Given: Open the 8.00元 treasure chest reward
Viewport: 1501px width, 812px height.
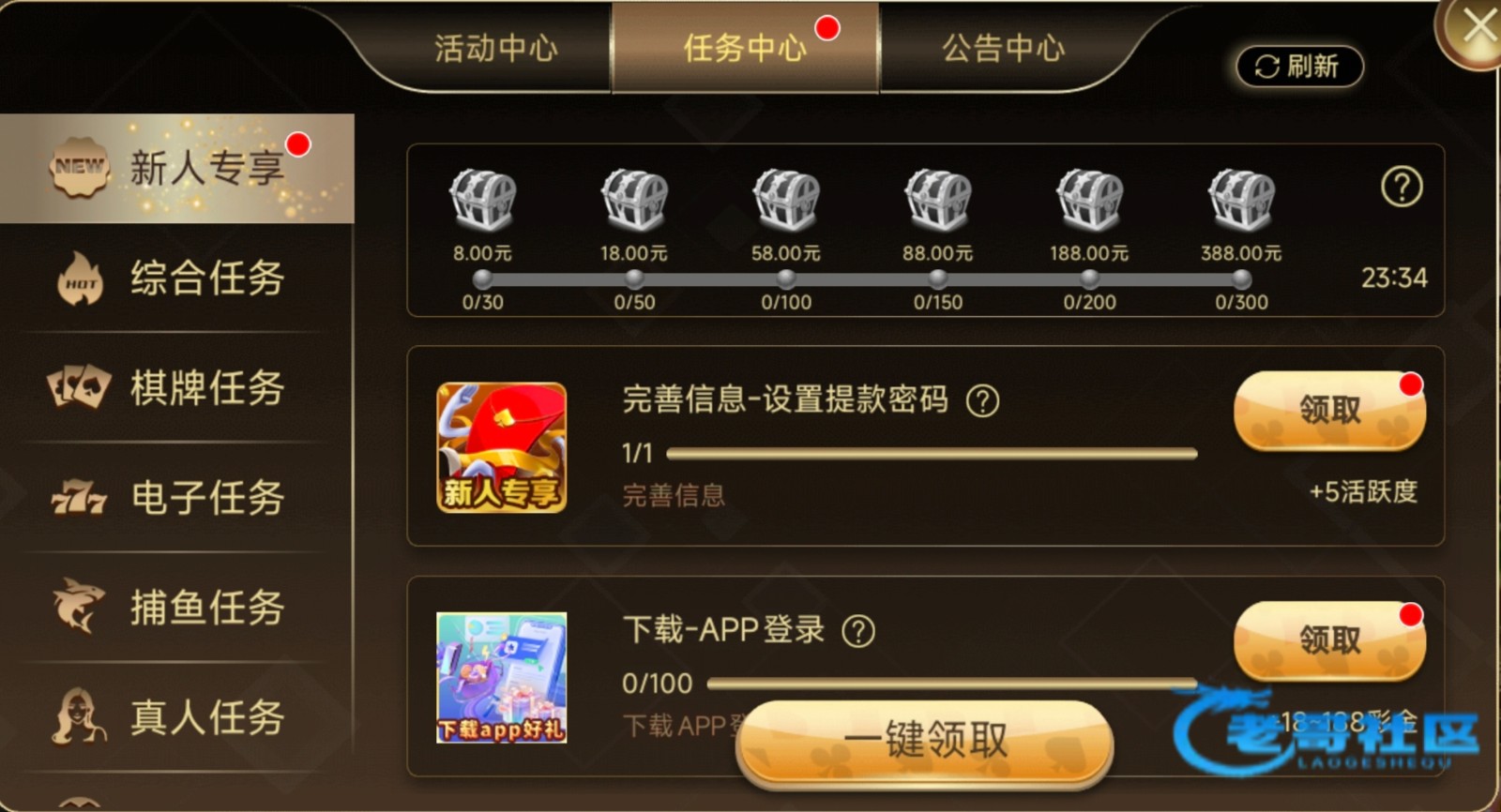Looking at the screenshot, I should (x=482, y=200).
